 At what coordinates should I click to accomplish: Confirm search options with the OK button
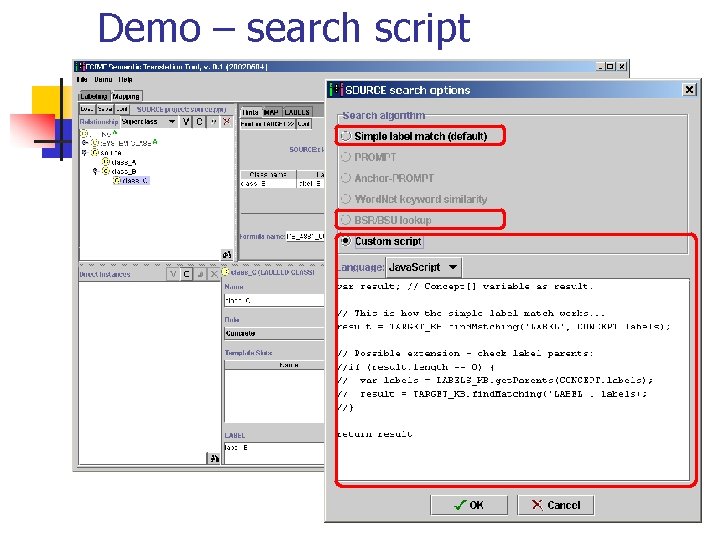tap(469, 505)
